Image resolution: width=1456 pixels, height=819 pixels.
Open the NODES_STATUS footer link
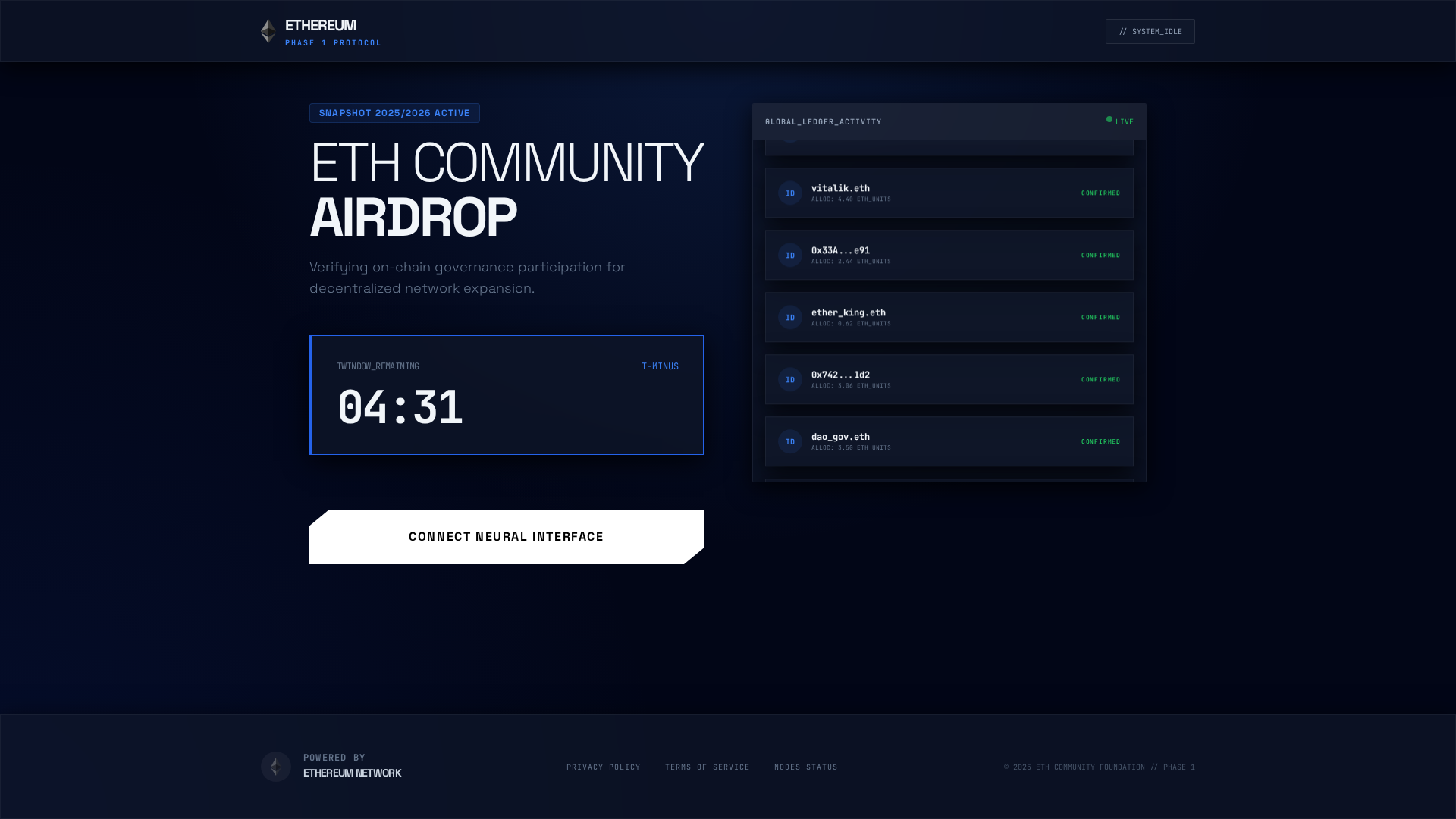point(806,767)
